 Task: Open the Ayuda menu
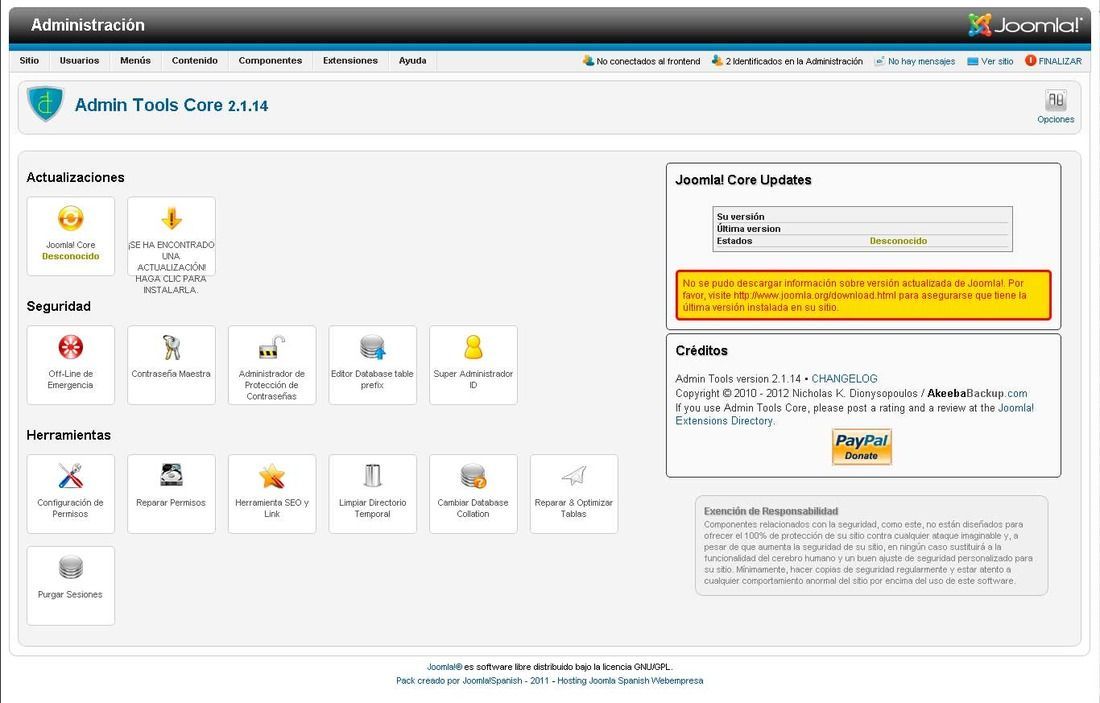[x=412, y=61]
